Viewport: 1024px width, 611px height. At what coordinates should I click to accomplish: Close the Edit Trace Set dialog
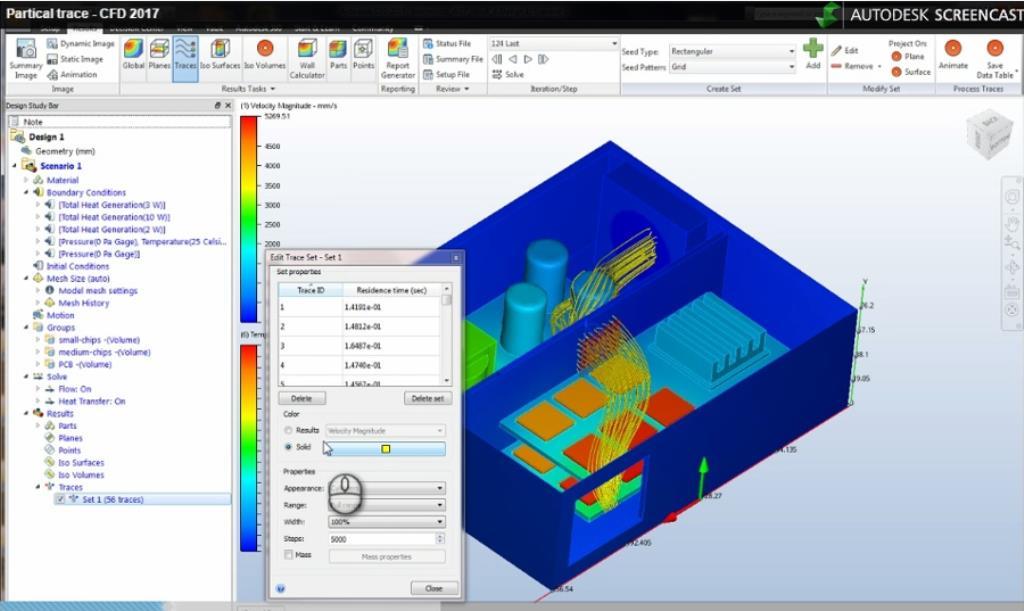pos(434,588)
